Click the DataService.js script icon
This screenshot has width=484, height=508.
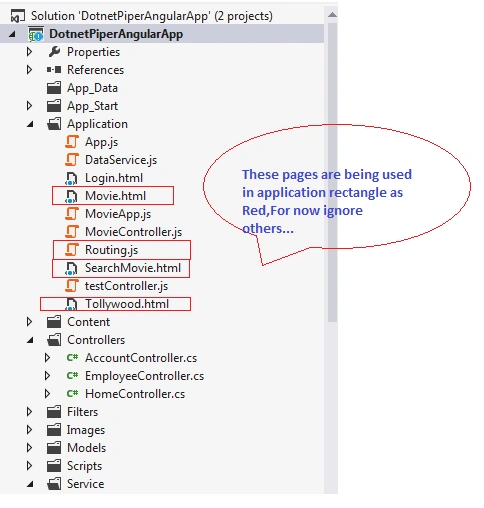[72, 160]
